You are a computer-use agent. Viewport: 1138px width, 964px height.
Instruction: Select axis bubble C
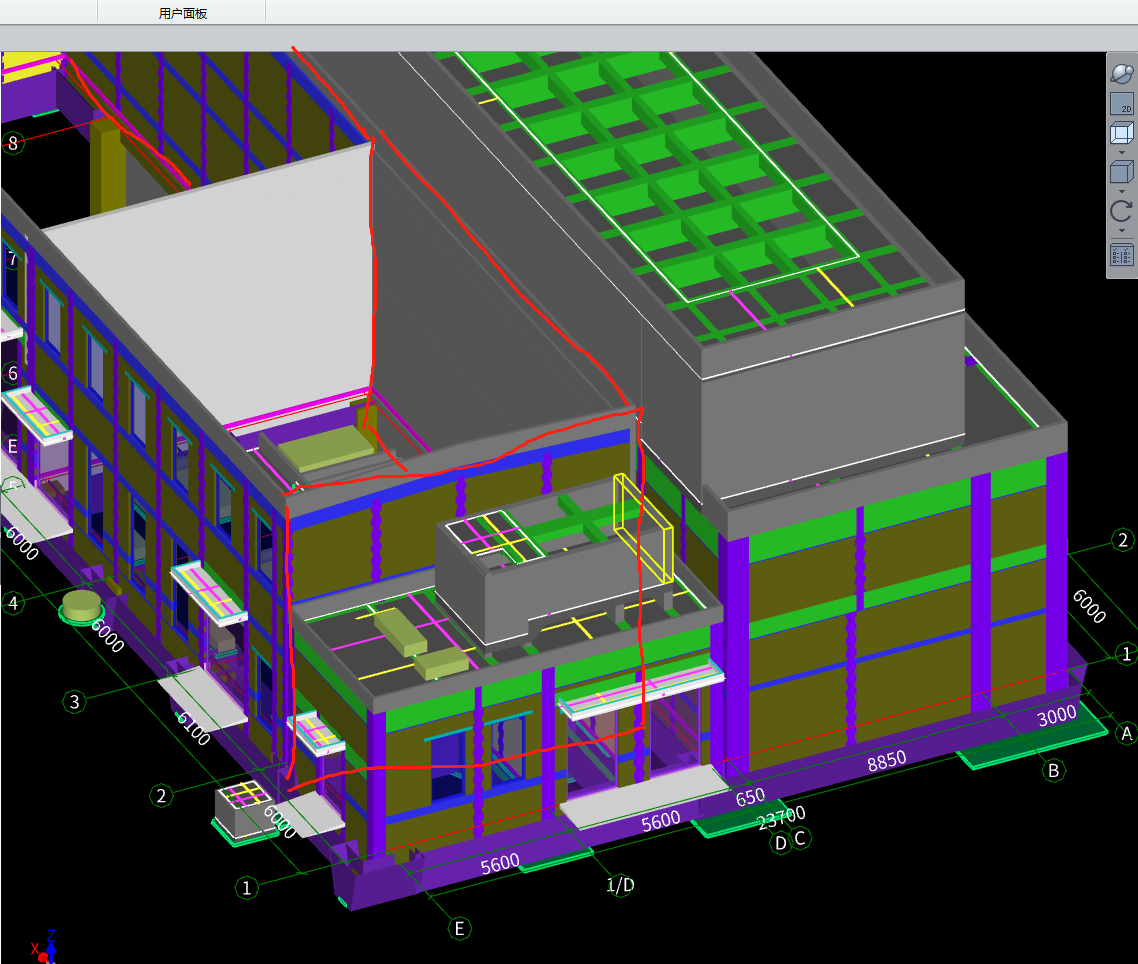pyautogui.click(x=800, y=838)
